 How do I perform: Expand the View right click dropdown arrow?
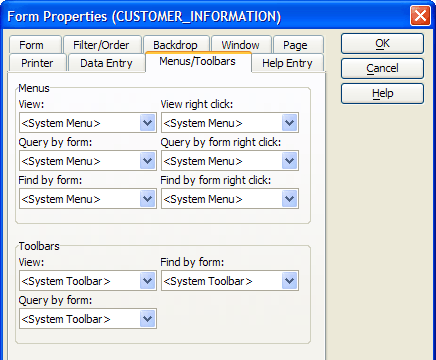click(x=289, y=123)
